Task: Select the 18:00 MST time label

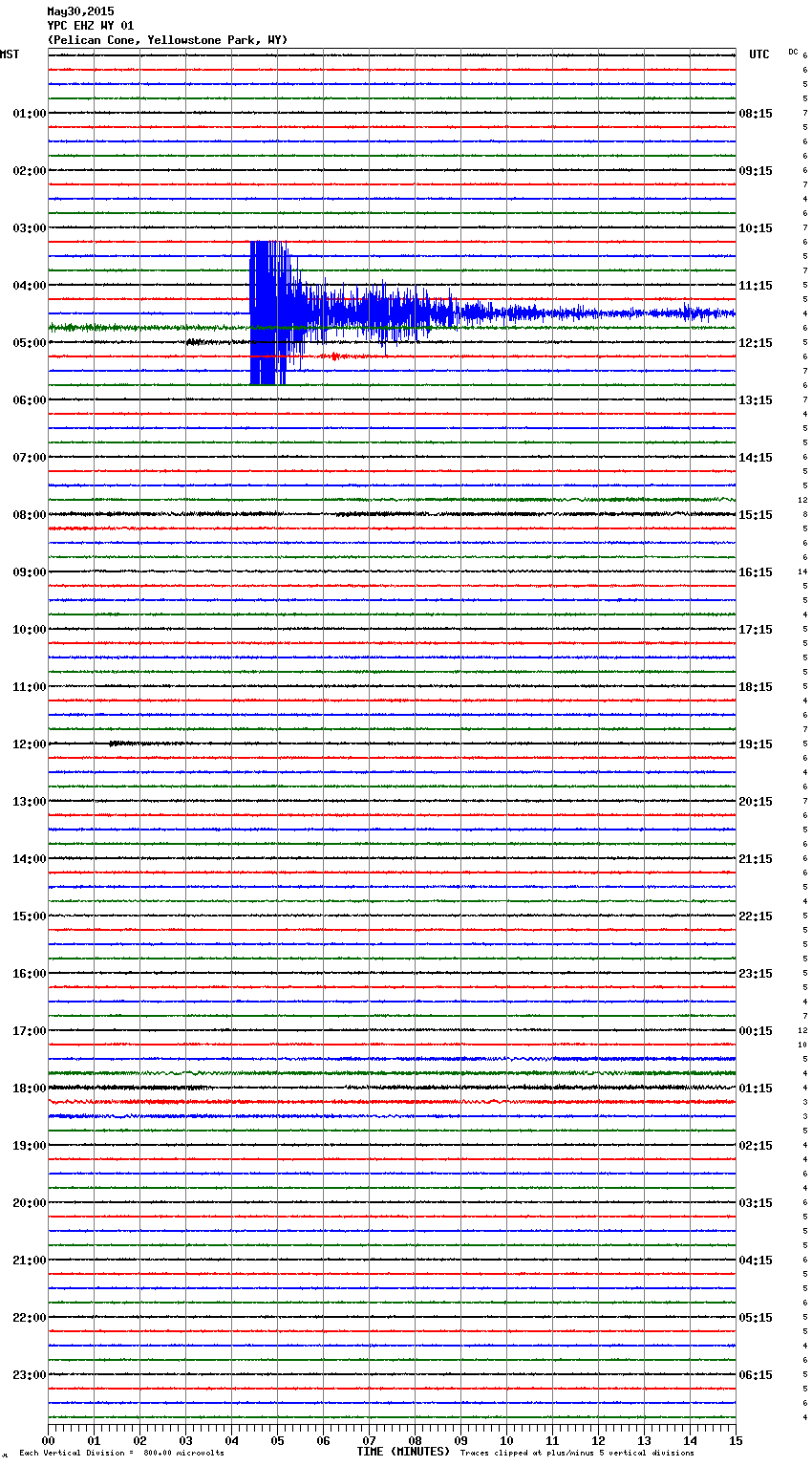Action: tap(30, 1089)
